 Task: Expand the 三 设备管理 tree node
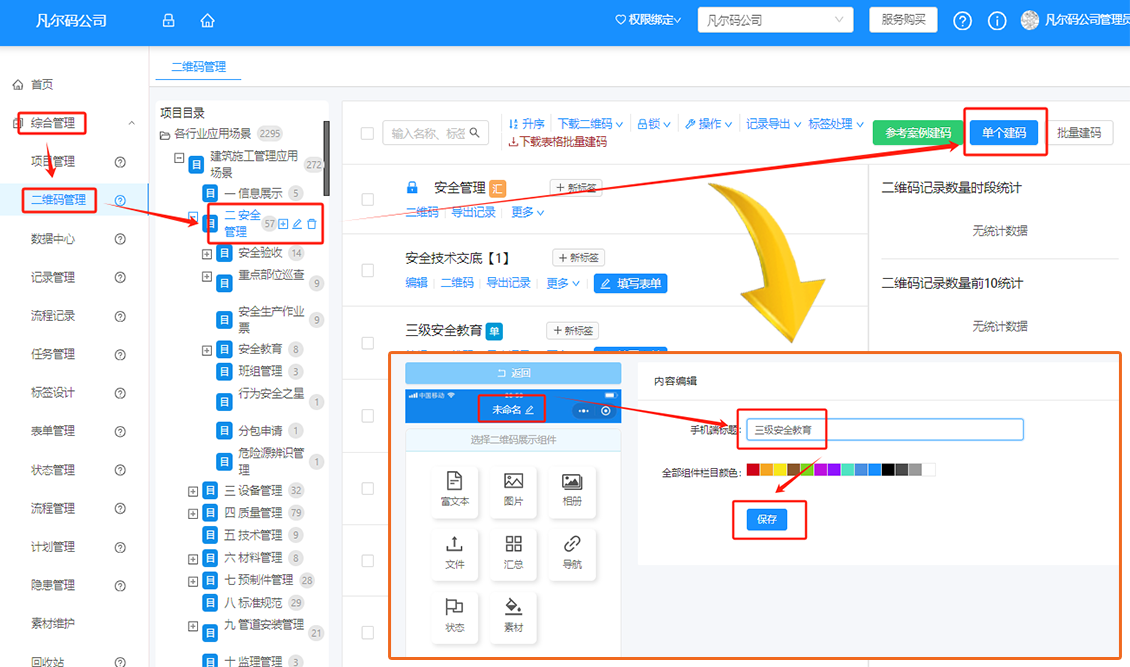pyautogui.click(x=193, y=491)
